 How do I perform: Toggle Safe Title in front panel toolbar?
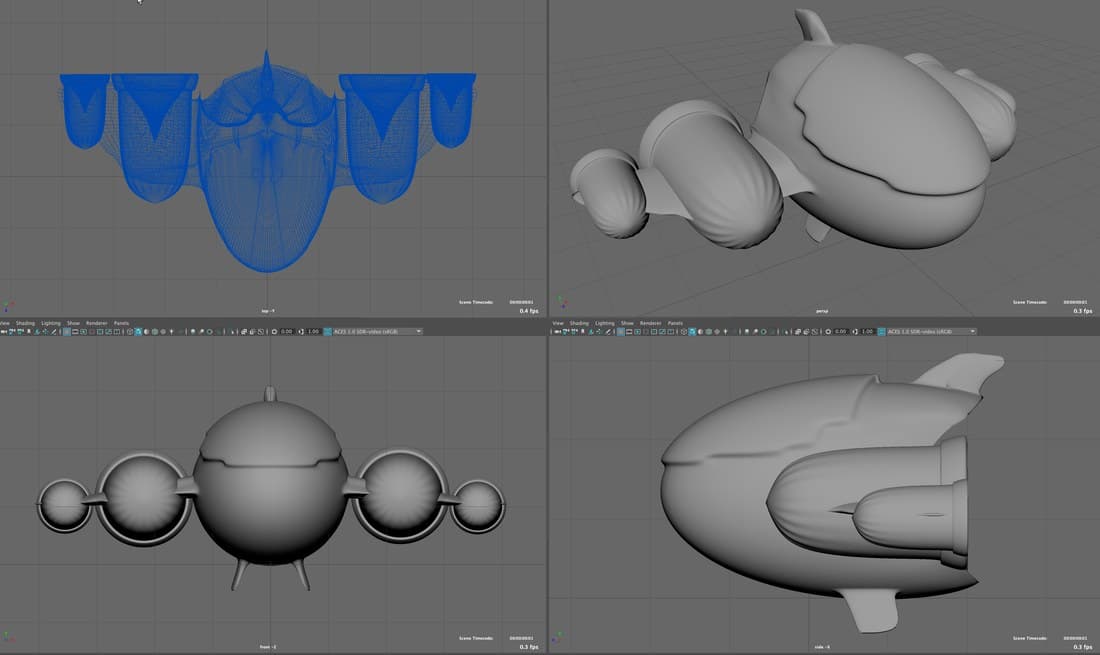(x=116, y=332)
